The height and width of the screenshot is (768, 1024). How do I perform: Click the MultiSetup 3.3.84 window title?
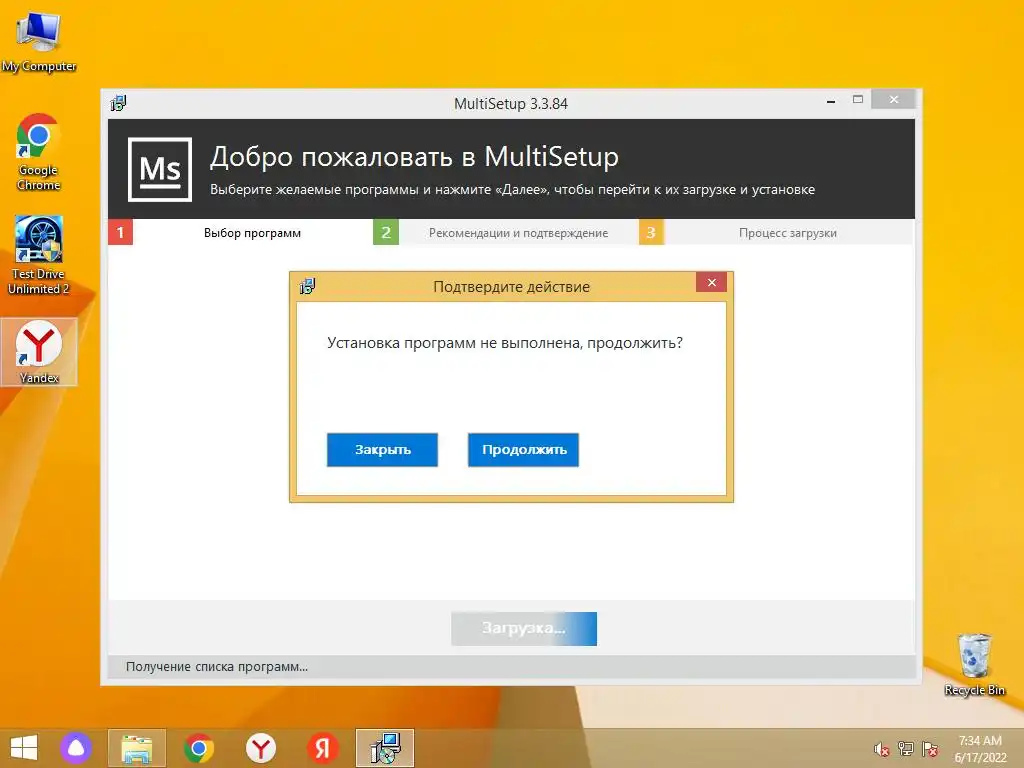tap(511, 104)
